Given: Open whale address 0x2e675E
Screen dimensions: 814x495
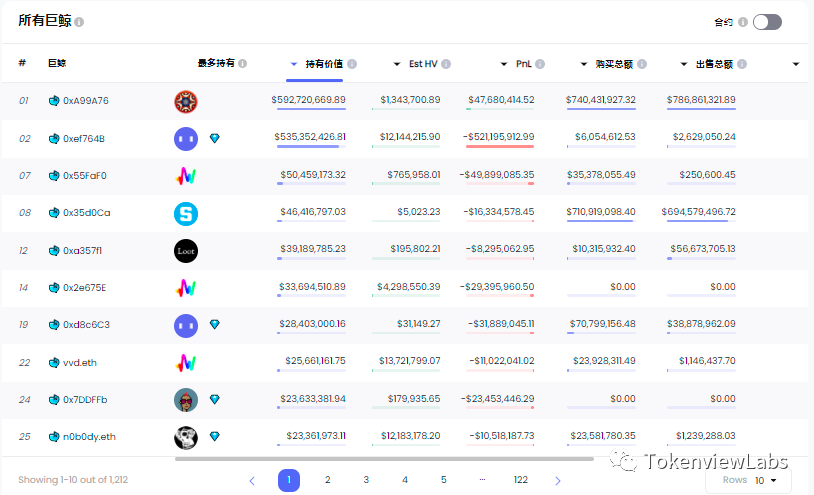Looking at the screenshot, I should point(84,287).
